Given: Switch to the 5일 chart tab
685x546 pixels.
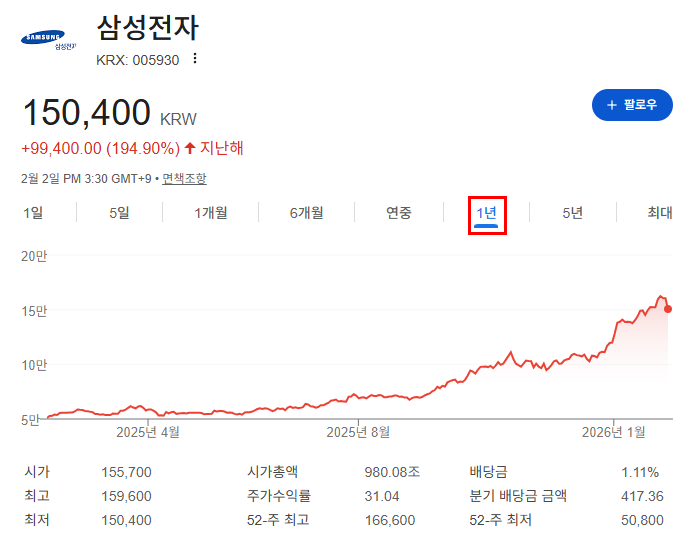Looking at the screenshot, I should point(119,213).
